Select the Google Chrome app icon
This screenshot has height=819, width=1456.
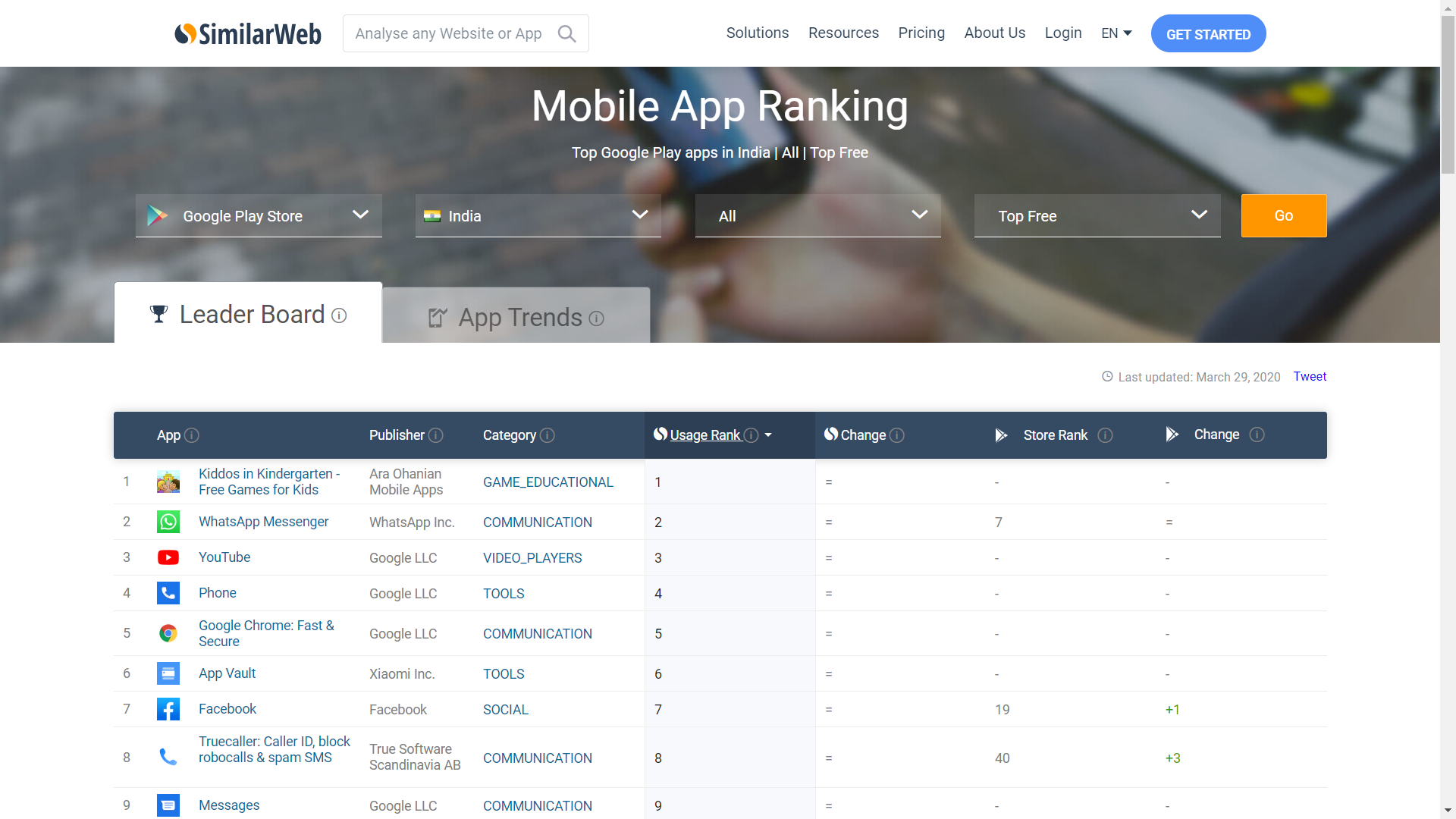coord(168,633)
